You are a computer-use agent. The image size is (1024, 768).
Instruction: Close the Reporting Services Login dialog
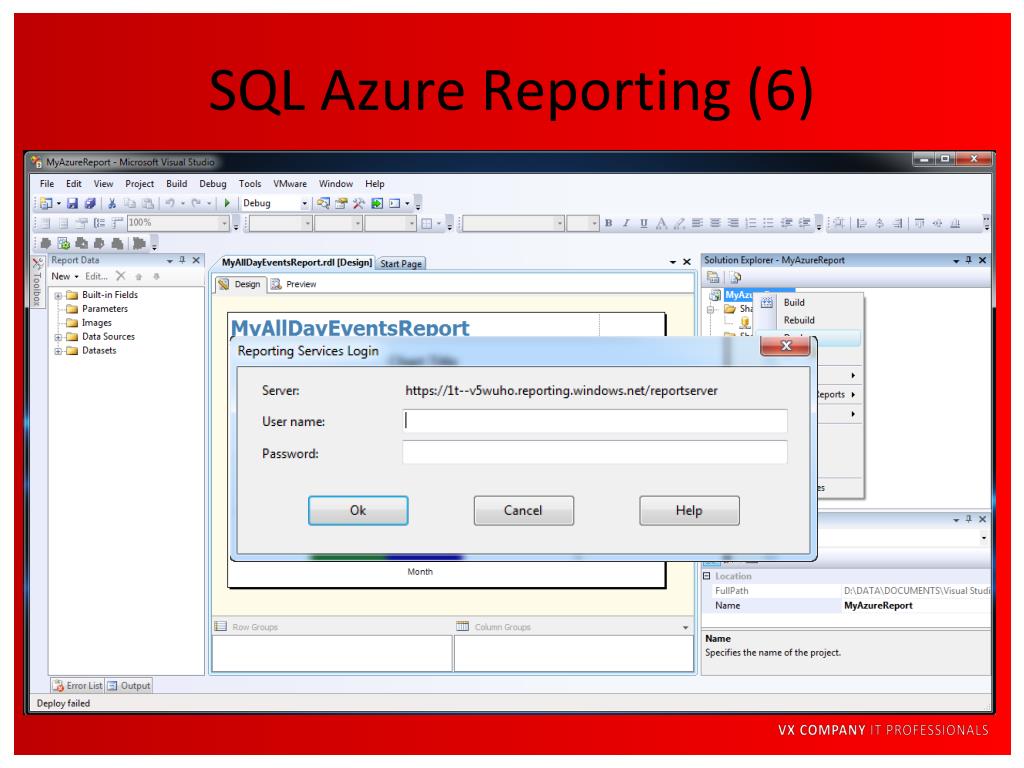[x=786, y=345]
